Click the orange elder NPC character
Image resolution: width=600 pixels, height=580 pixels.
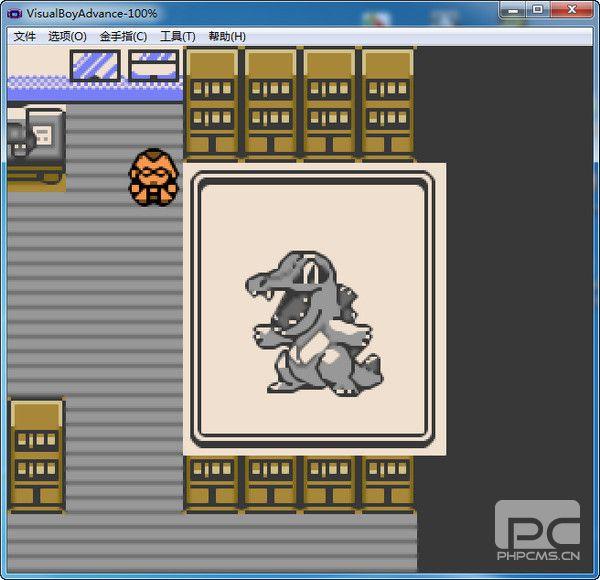point(153,178)
